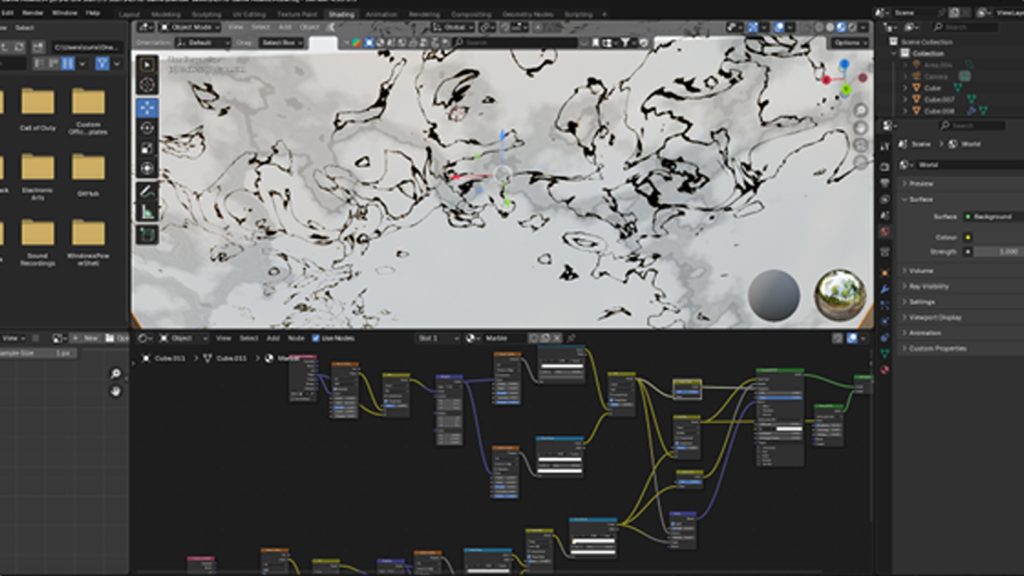
Task: Switch to the Shading workspace tab
Action: coord(341,15)
